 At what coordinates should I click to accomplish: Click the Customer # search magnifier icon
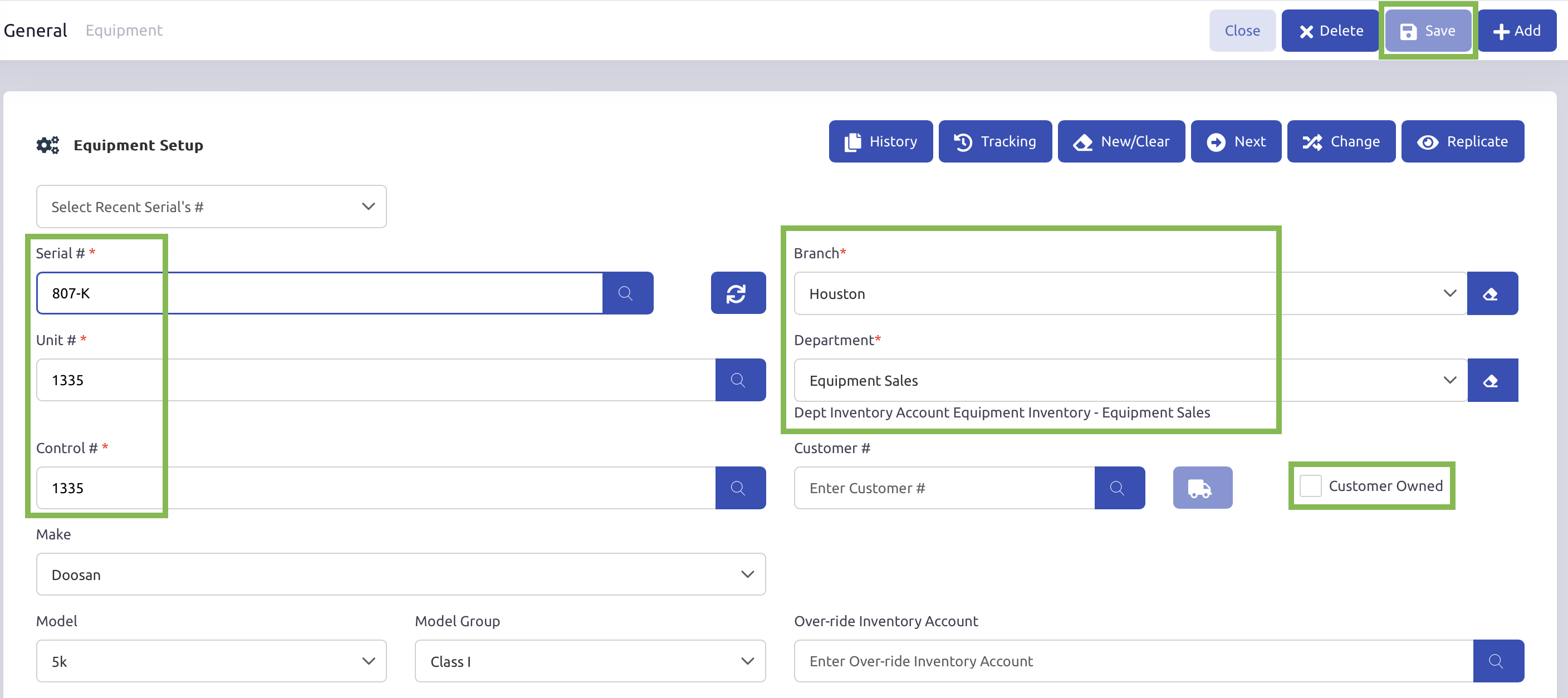point(1118,488)
